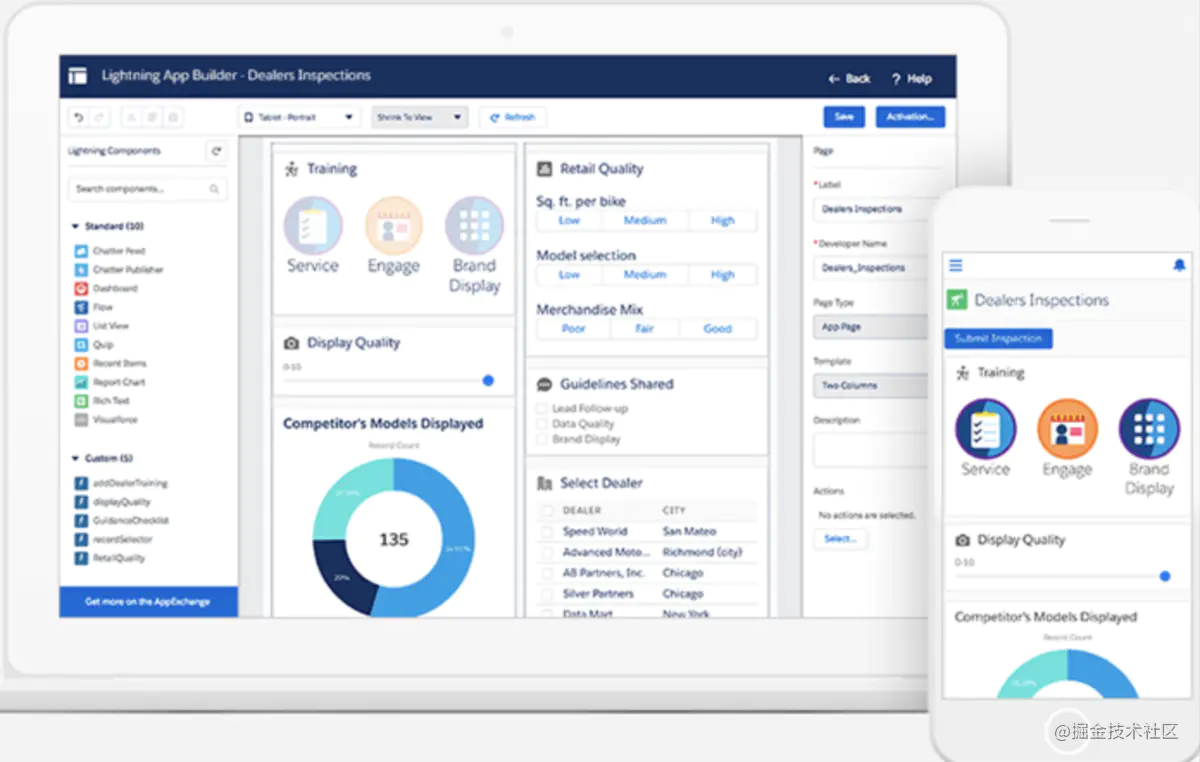The image size is (1200, 762).
Task: Open Help in the header
Action: (x=911, y=78)
